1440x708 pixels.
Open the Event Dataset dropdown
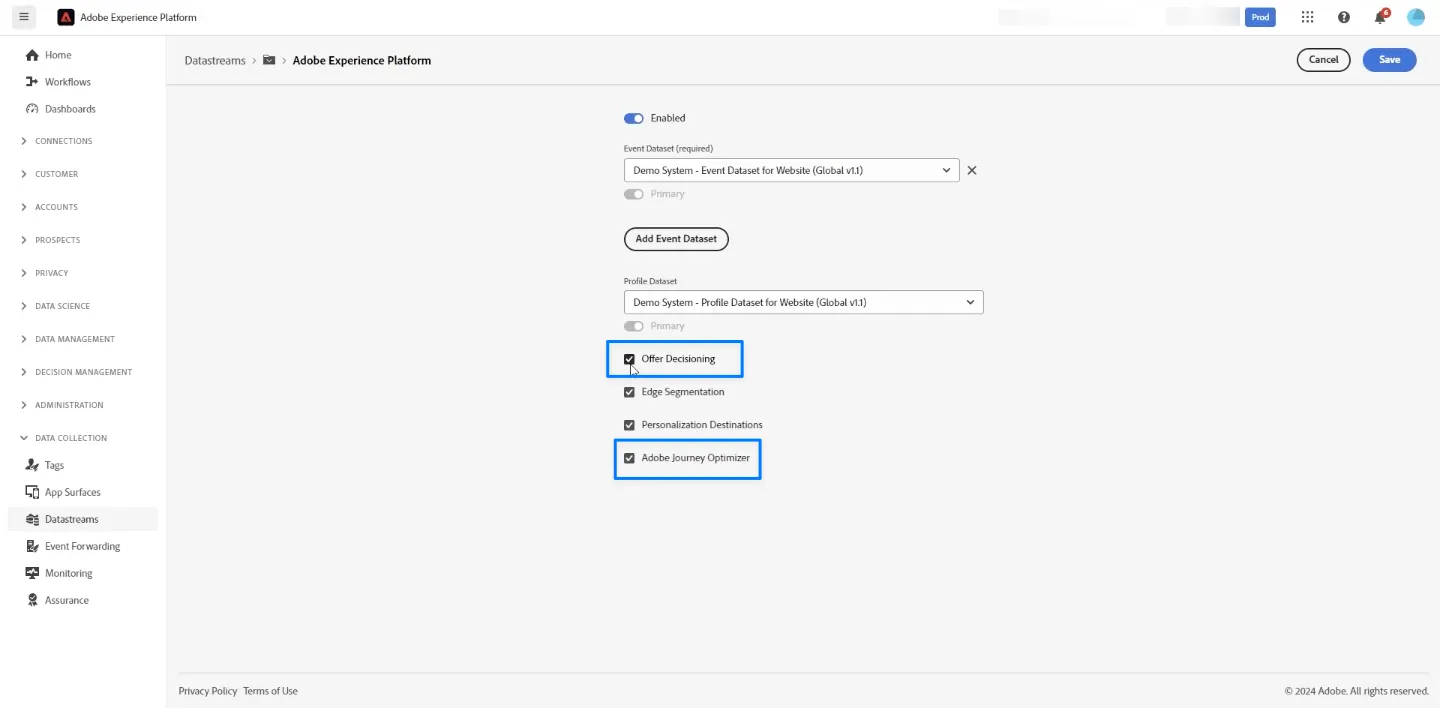tap(792, 170)
